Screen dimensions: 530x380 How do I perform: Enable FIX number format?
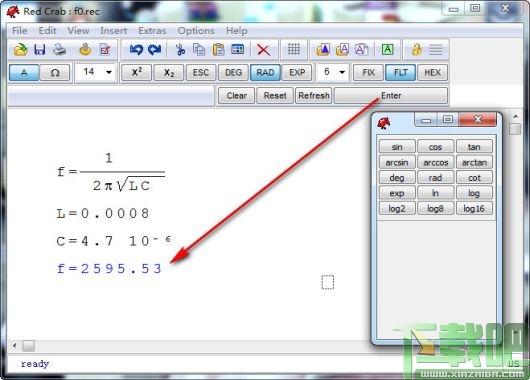(368, 72)
